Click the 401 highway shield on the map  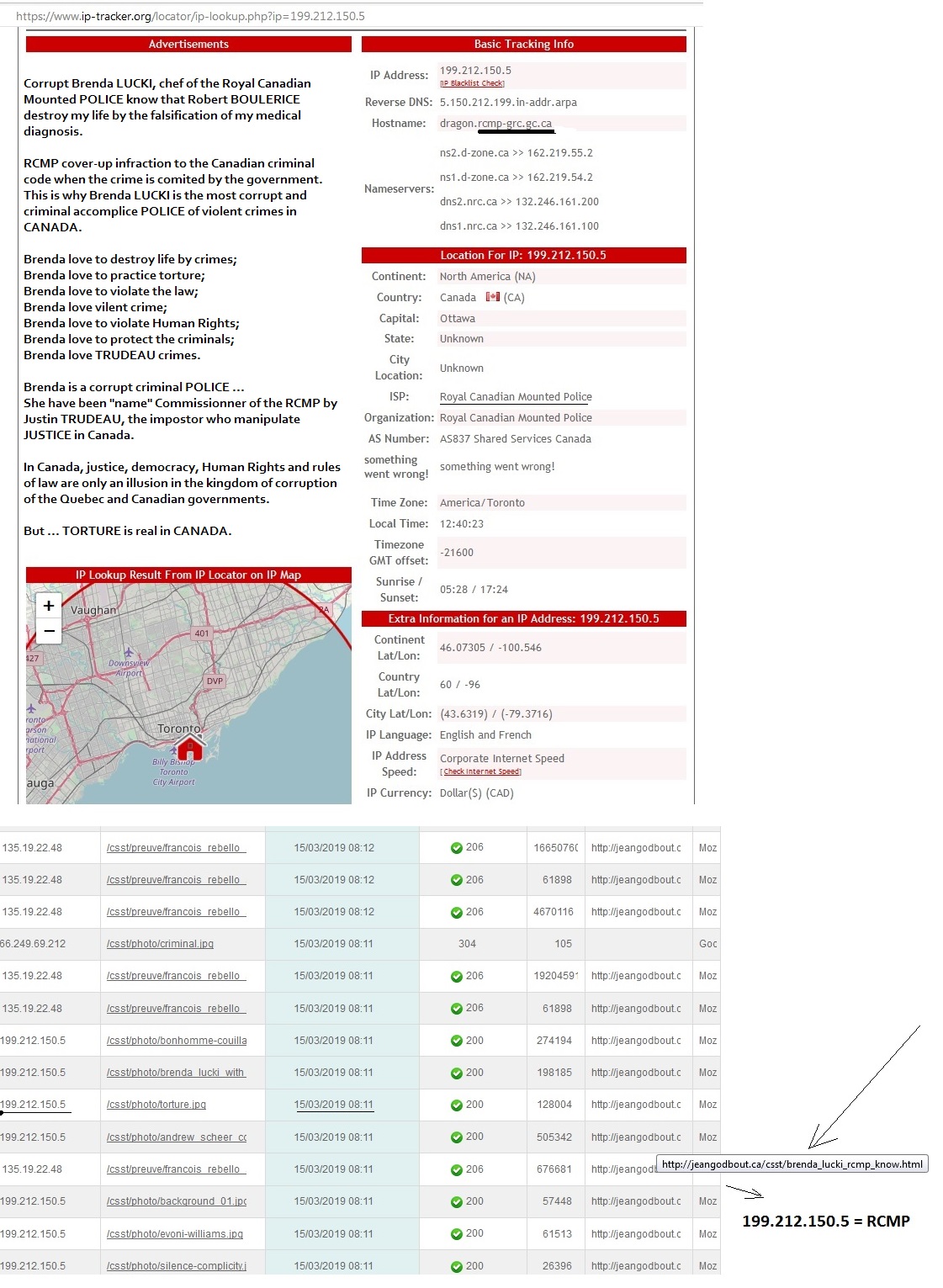pos(202,633)
